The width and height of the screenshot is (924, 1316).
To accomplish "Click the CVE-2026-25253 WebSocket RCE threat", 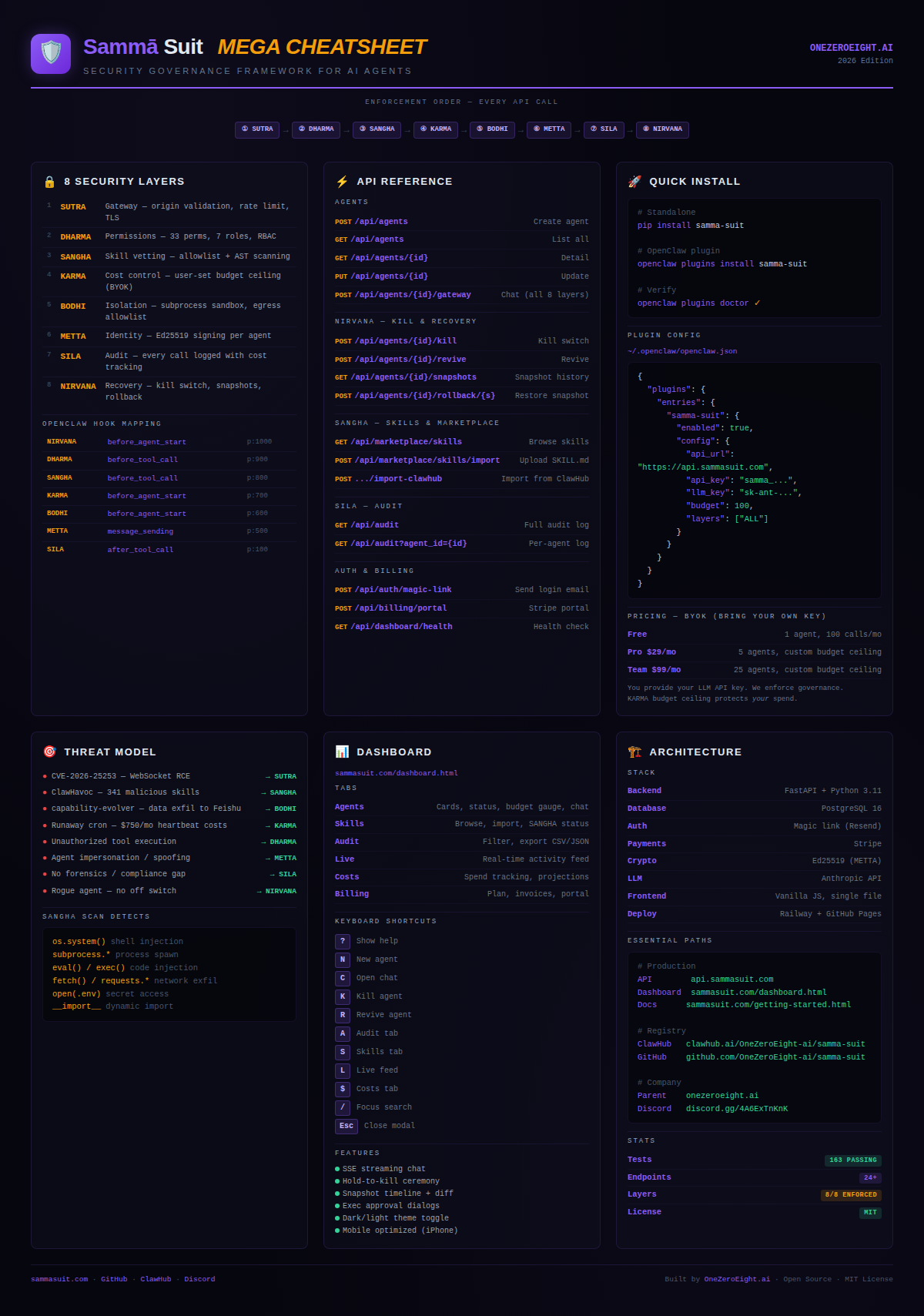I will 169,776.
